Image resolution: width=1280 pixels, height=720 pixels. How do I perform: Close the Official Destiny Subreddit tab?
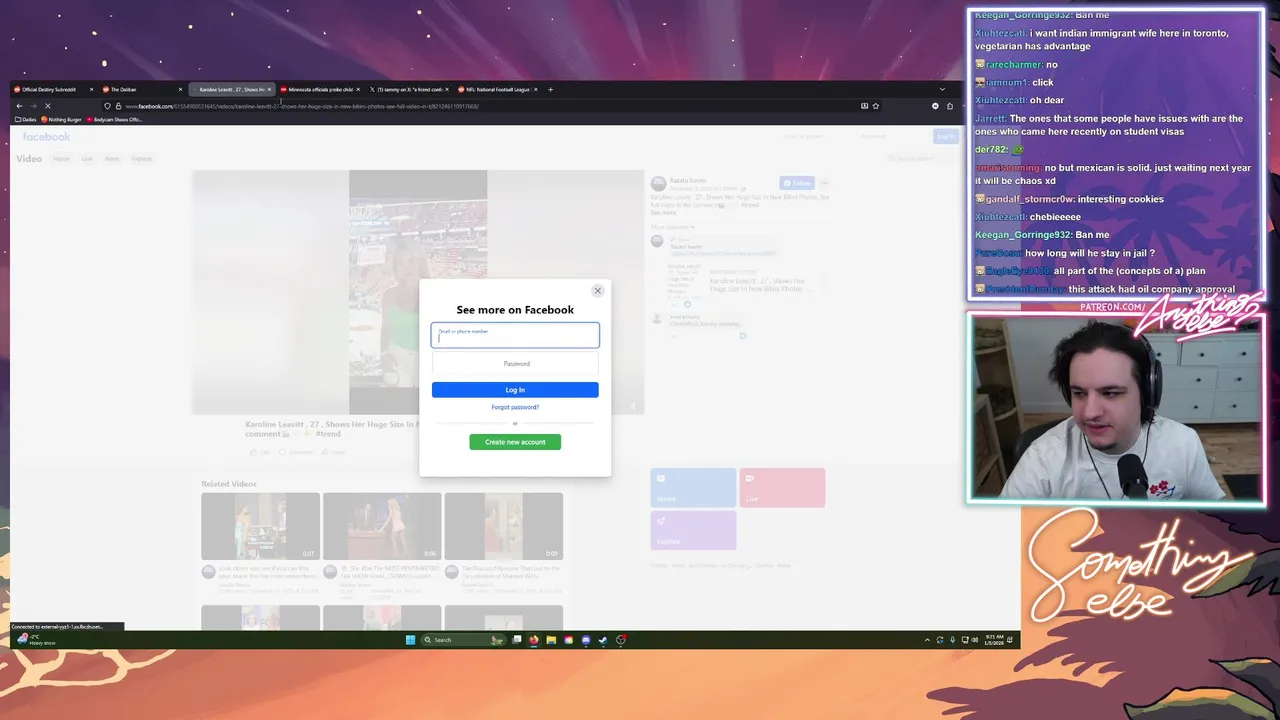[x=91, y=89]
